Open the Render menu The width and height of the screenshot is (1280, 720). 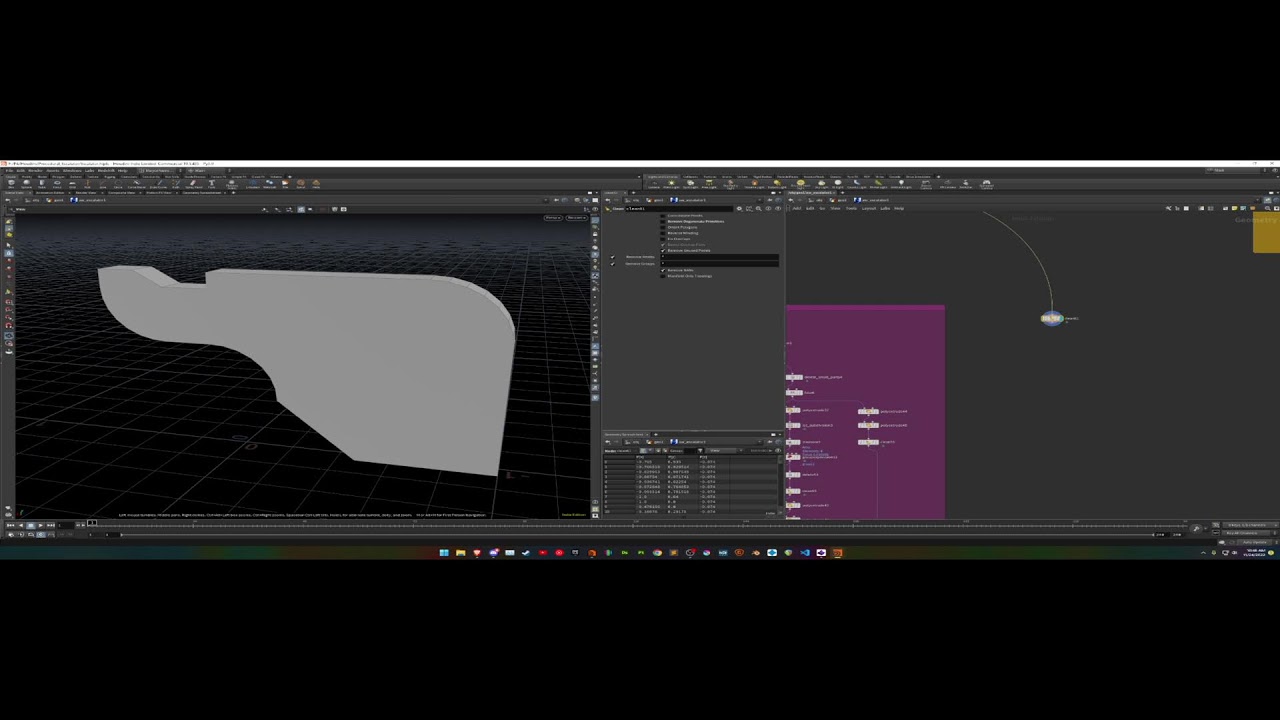click(35, 170)
